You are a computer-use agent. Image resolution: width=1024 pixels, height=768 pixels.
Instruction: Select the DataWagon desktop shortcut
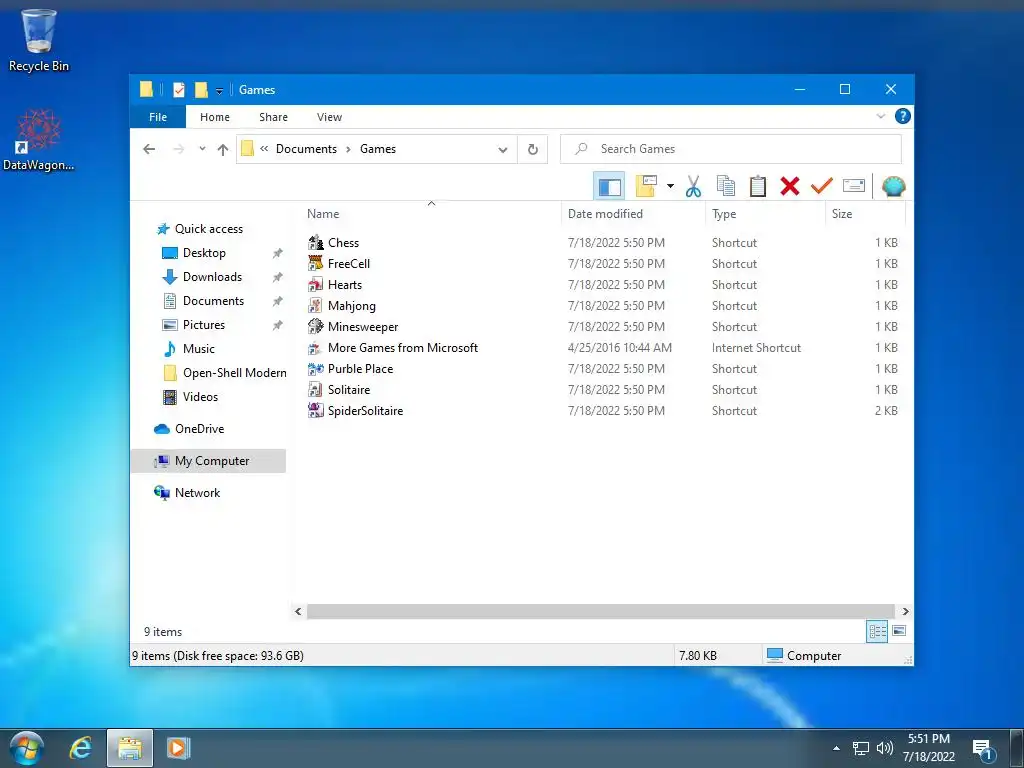coord(39,140)
